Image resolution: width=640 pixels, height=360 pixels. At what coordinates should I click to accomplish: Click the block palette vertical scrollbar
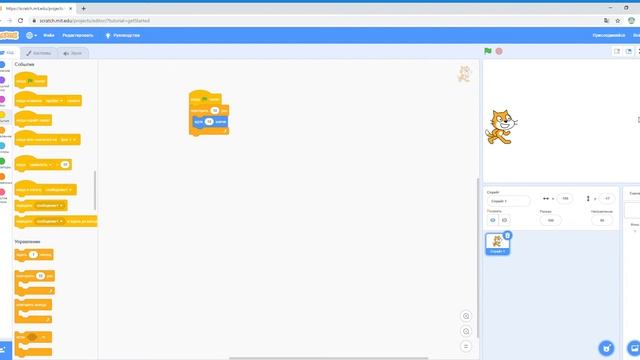pyautogui.click(x=95, y=190)
